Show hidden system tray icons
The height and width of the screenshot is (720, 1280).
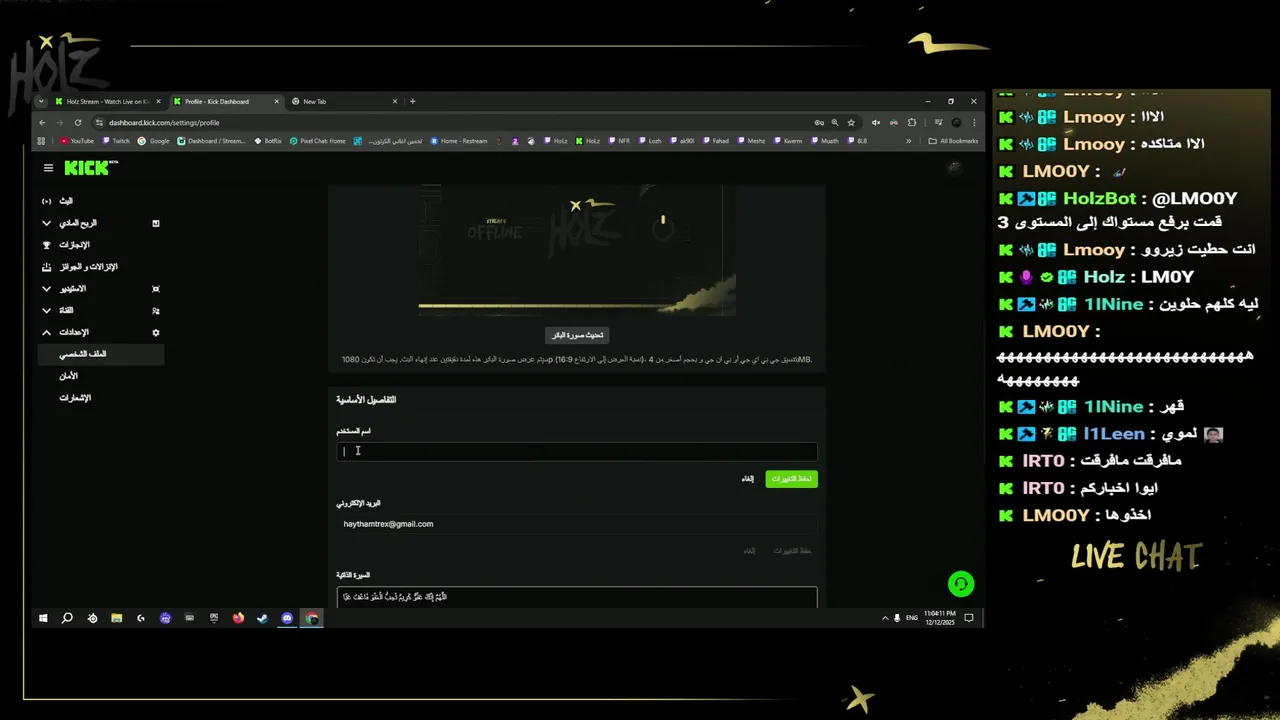click(885, 618)
